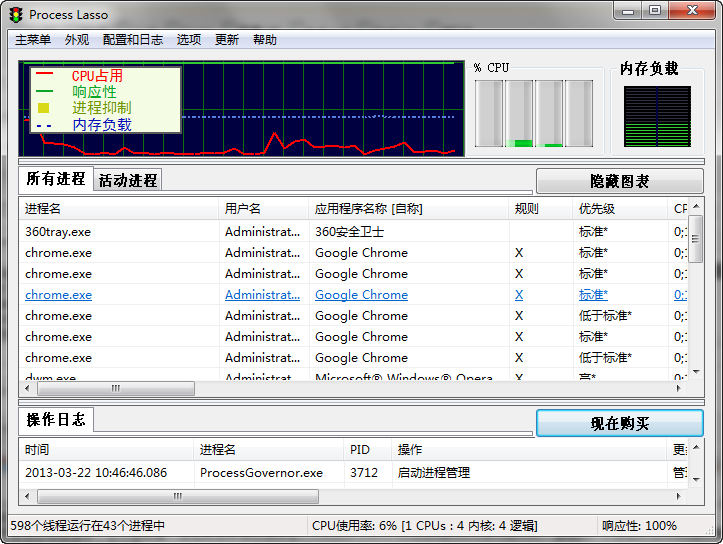
Task: Sort log by 时间 column header
Action: pyautogui.click(x=107, y=449)
